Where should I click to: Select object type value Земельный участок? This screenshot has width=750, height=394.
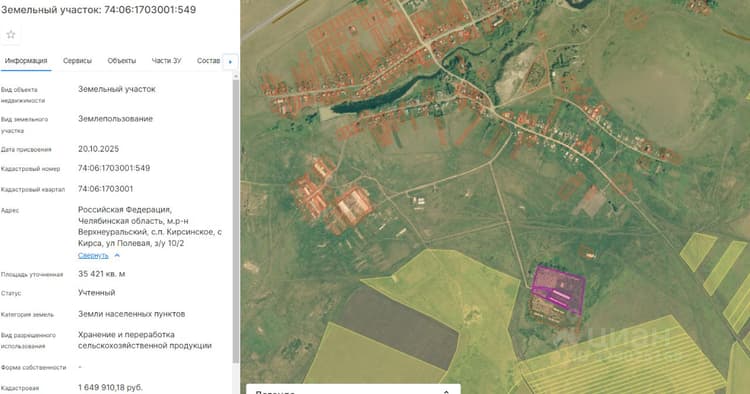[x=117, y=89]
